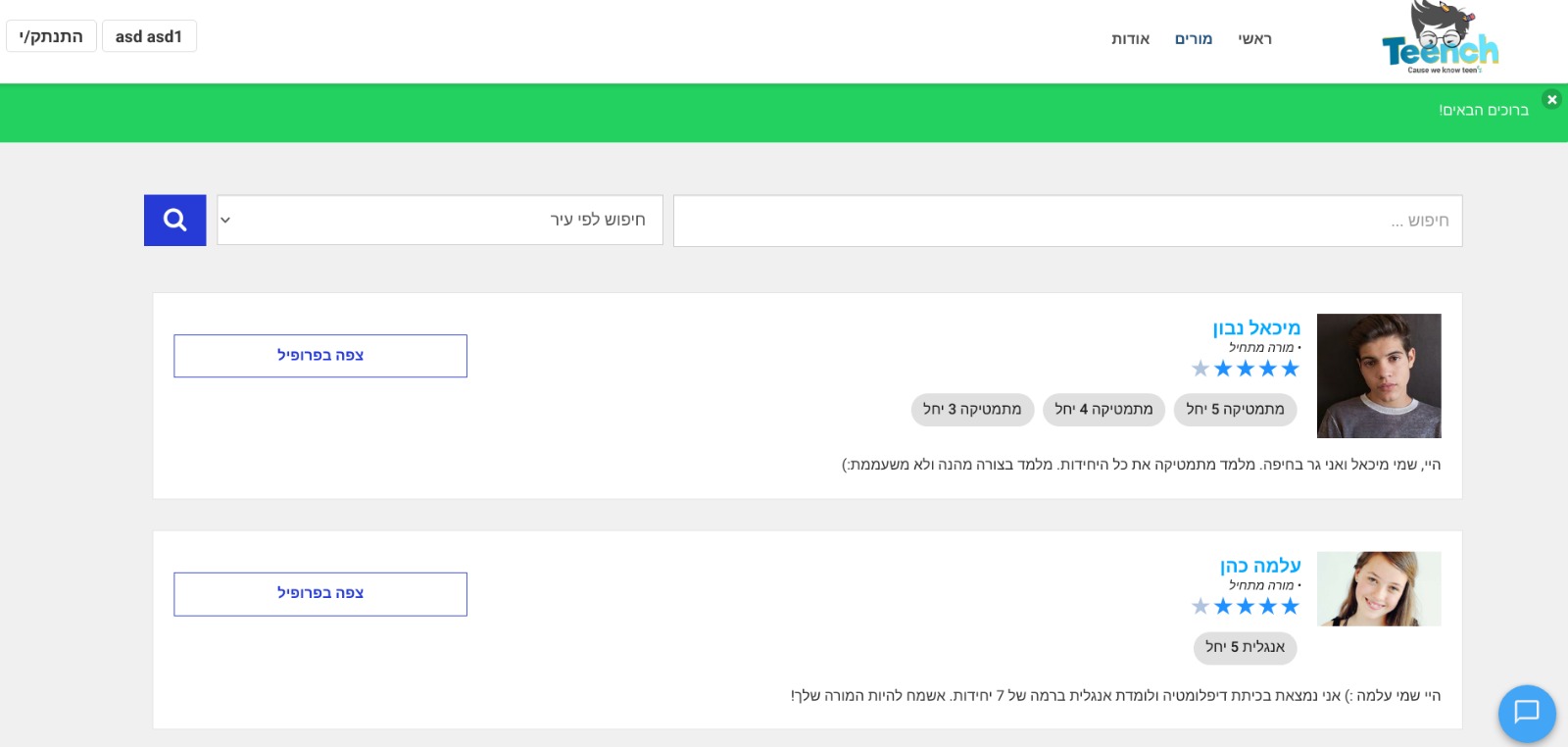The width and height of the screenshot is (1568, 747).
Task: View profile of עלמה כהן
Action: coord(320,593)
